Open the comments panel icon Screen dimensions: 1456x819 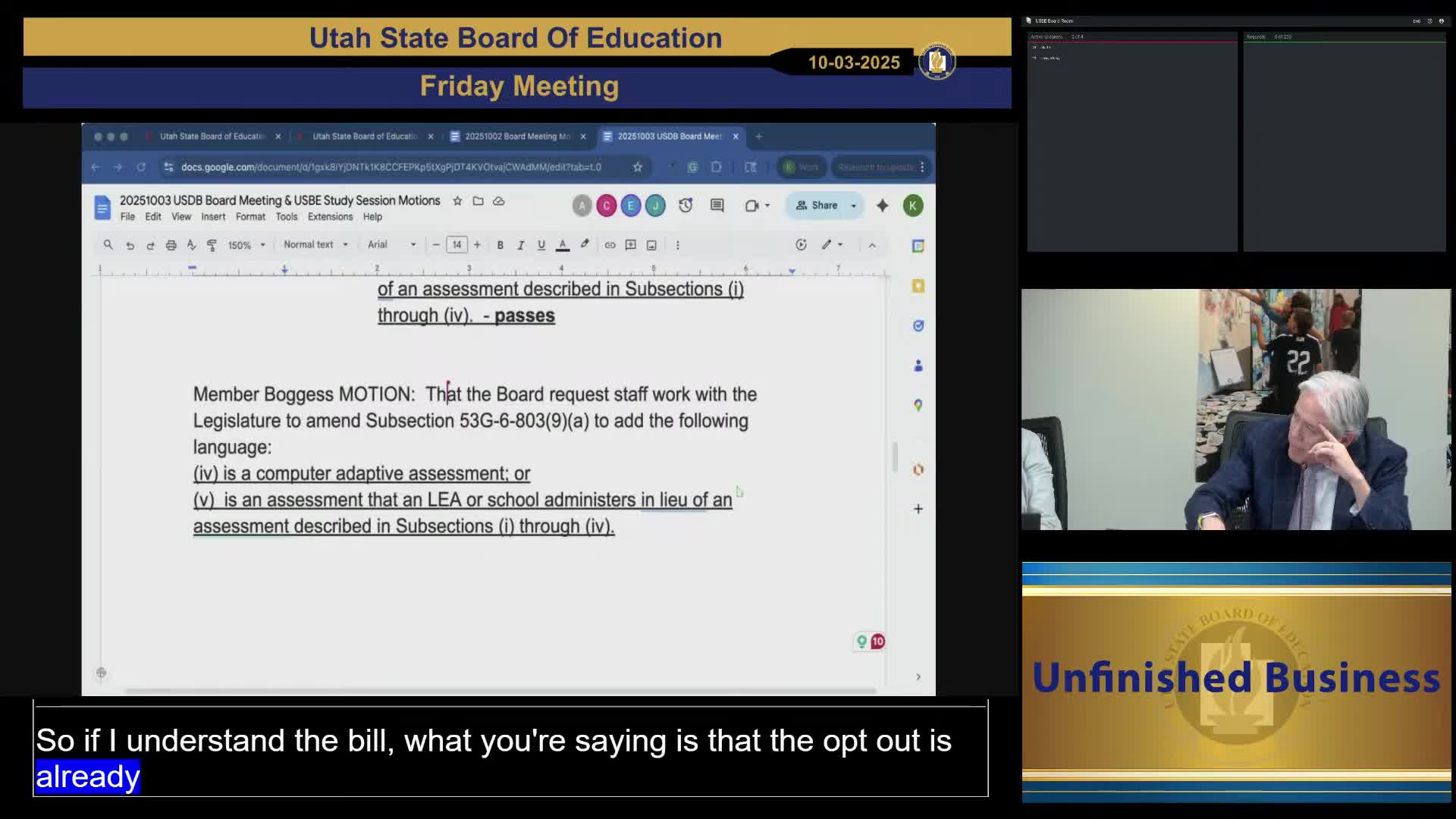coord(717,206)
